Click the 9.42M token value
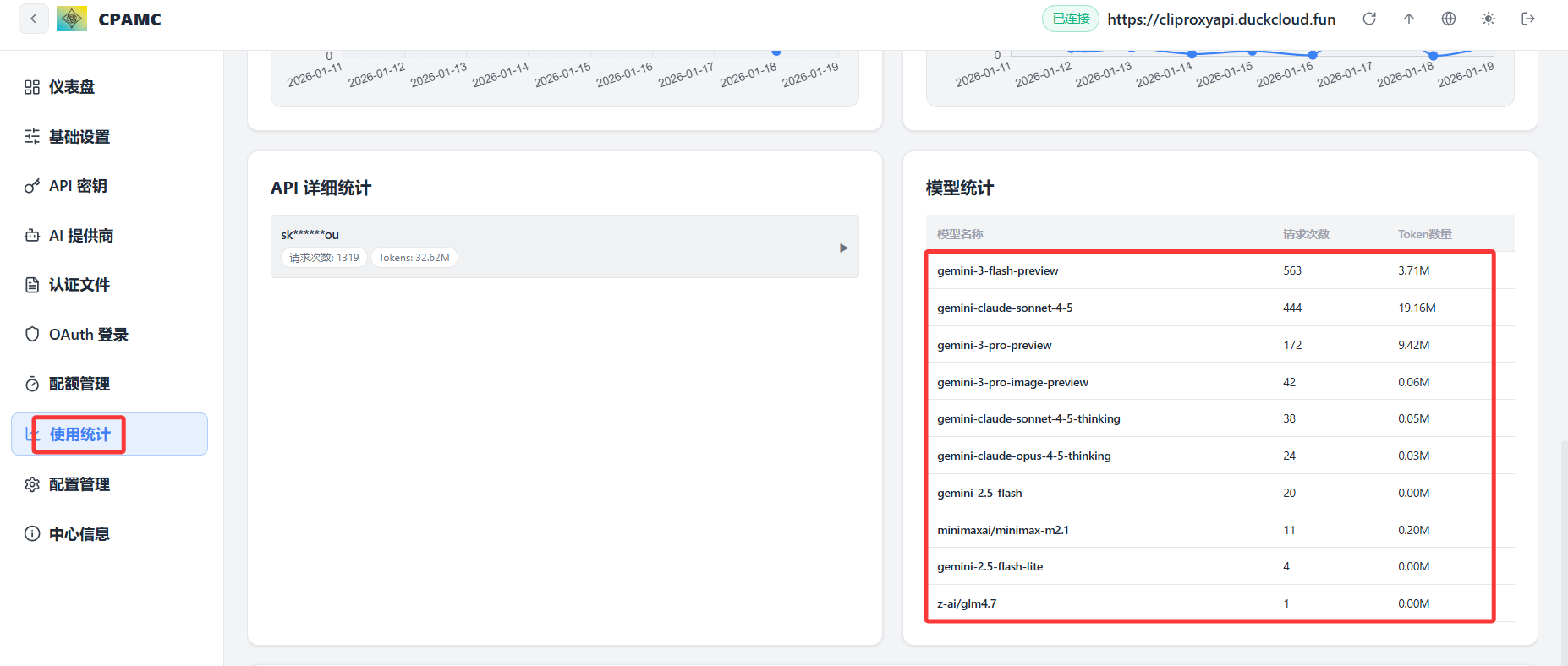The height and width of the screenshot is (666, 1568). point(1413,345)
